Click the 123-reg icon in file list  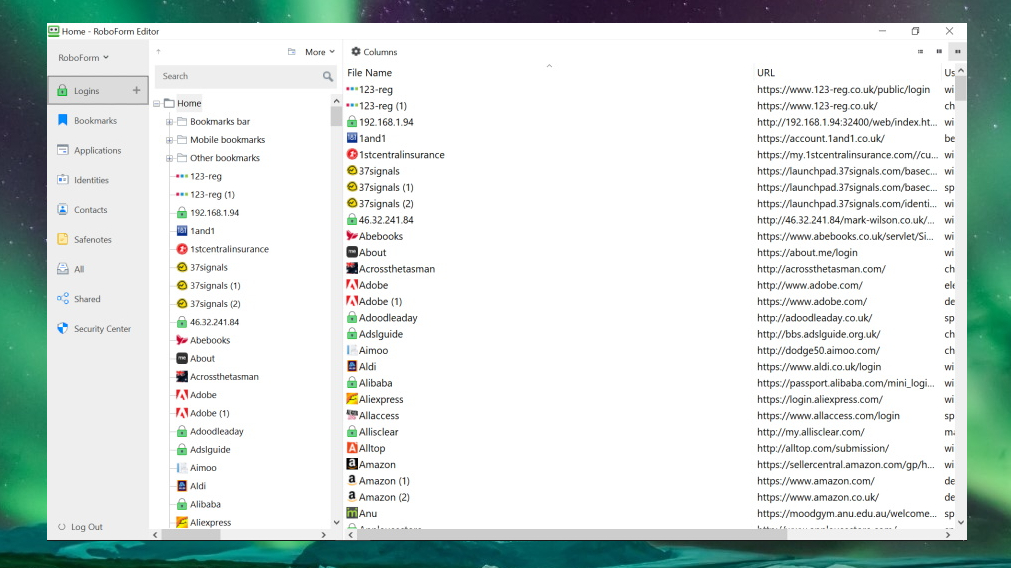click(x=352, y=89)
